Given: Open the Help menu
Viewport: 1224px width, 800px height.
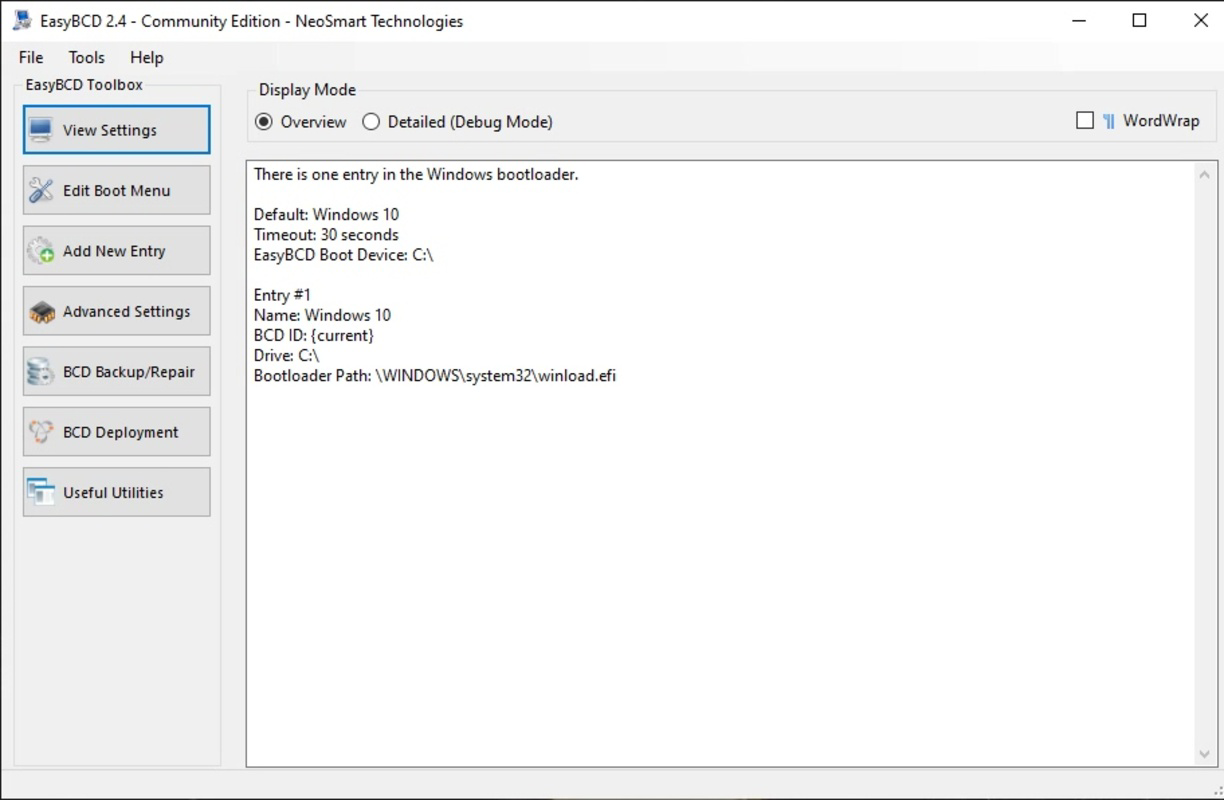Looking at the screenshot, I should click(x=147, y=57).
